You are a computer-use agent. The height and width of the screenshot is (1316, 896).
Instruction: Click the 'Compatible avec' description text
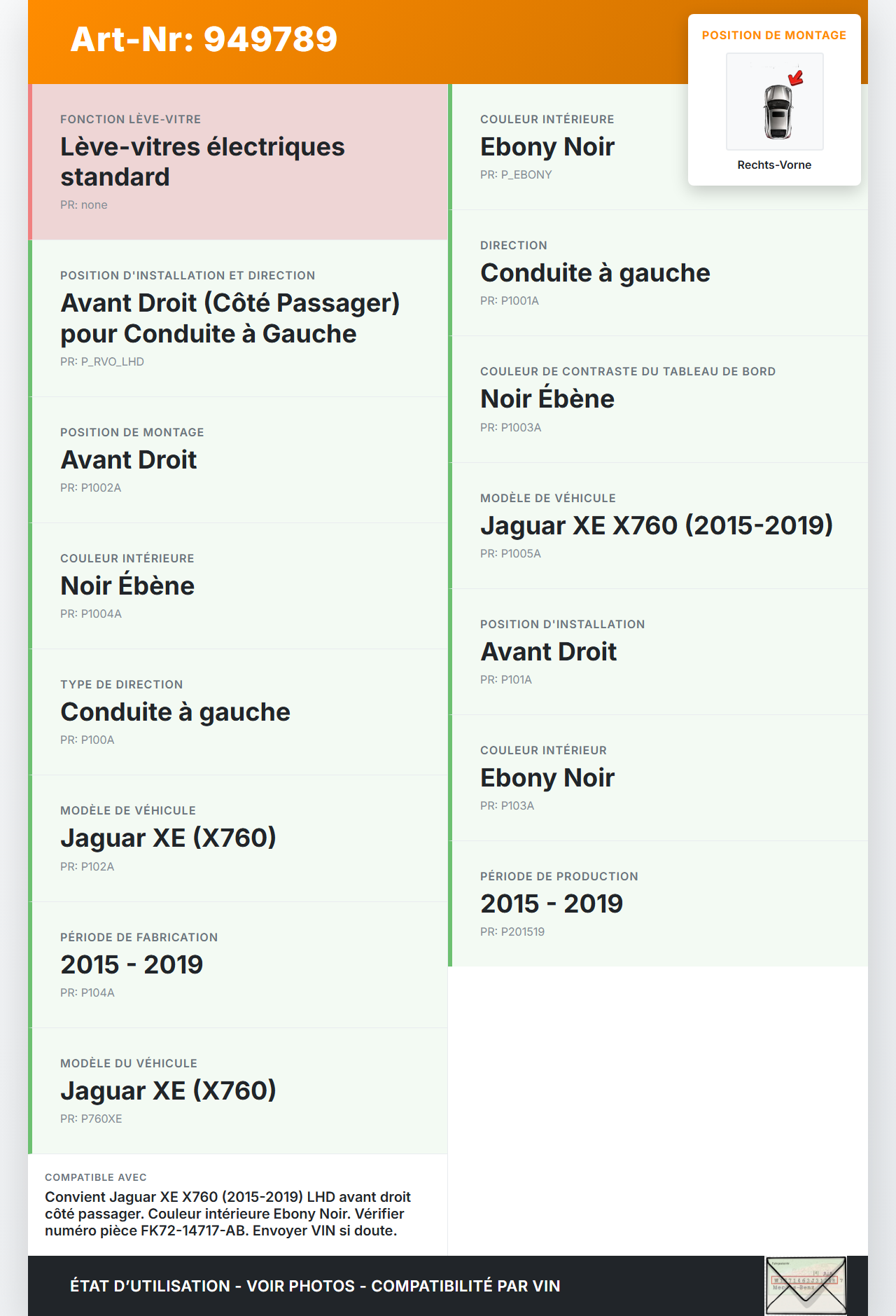[x=227, y=1214]
